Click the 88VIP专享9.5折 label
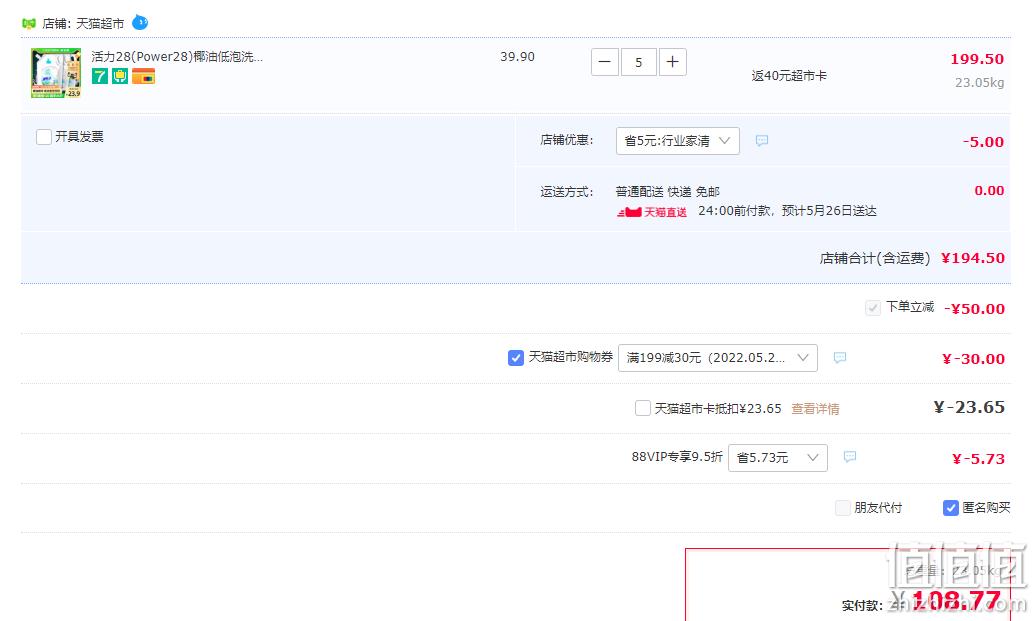Viewport: 1036px width, 621px height. pyautogui.click(x=677, y=457)
